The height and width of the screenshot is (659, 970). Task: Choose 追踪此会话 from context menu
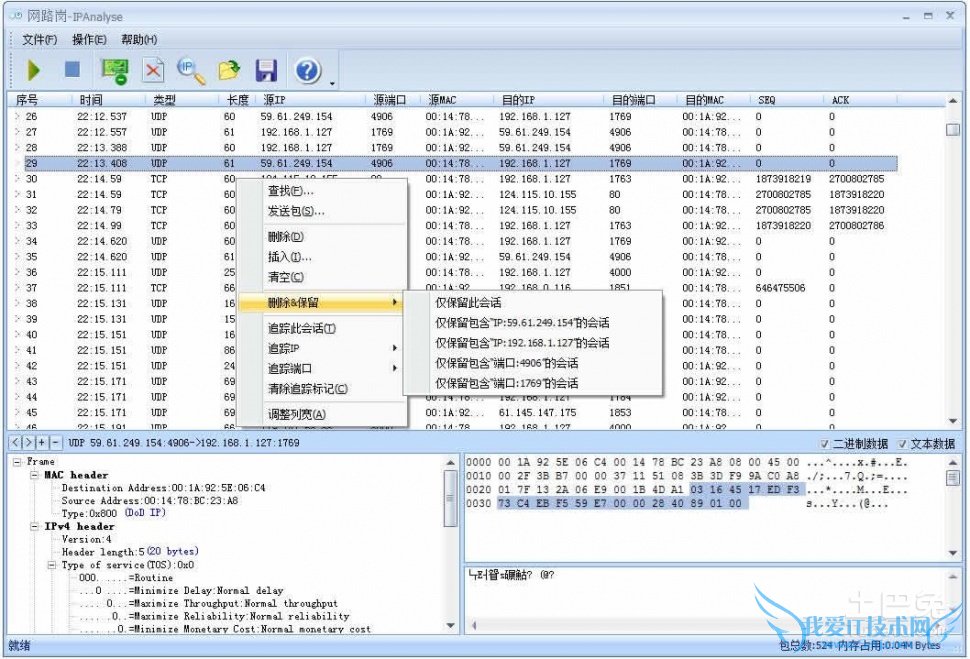301,328
